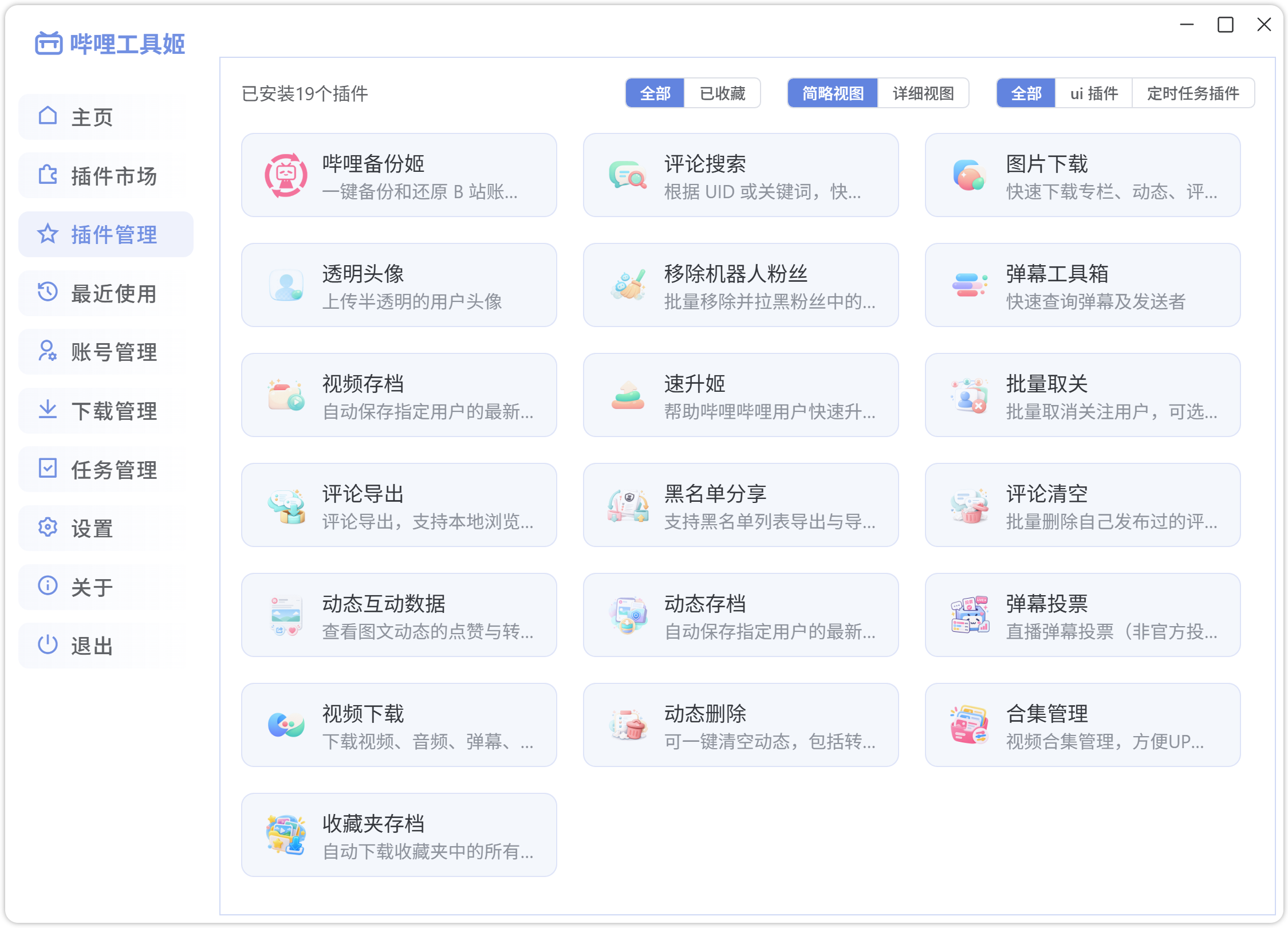
Task: Click description '批量取消关注用户，可选...'
Action: coord(1112,411)
